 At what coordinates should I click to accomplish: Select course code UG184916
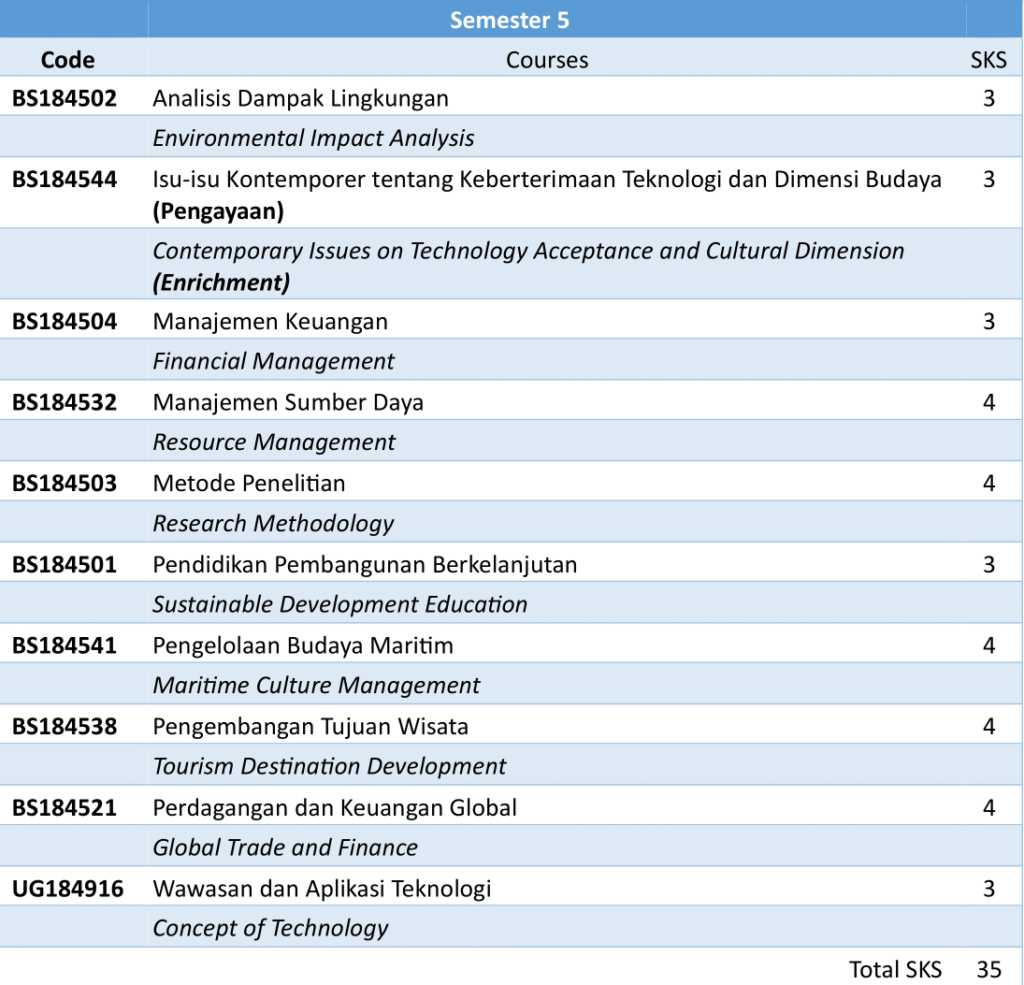(68, 888)
